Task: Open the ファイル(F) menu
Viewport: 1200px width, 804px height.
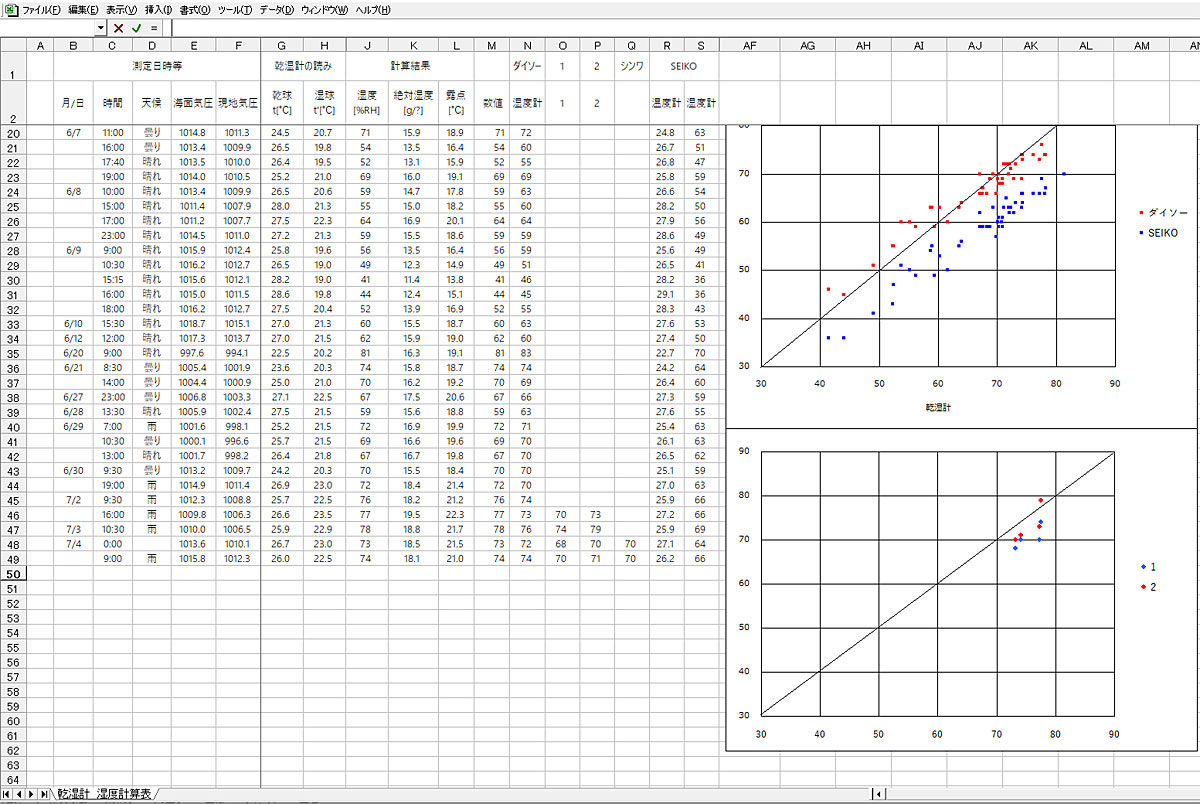Action: pos(41,9)
